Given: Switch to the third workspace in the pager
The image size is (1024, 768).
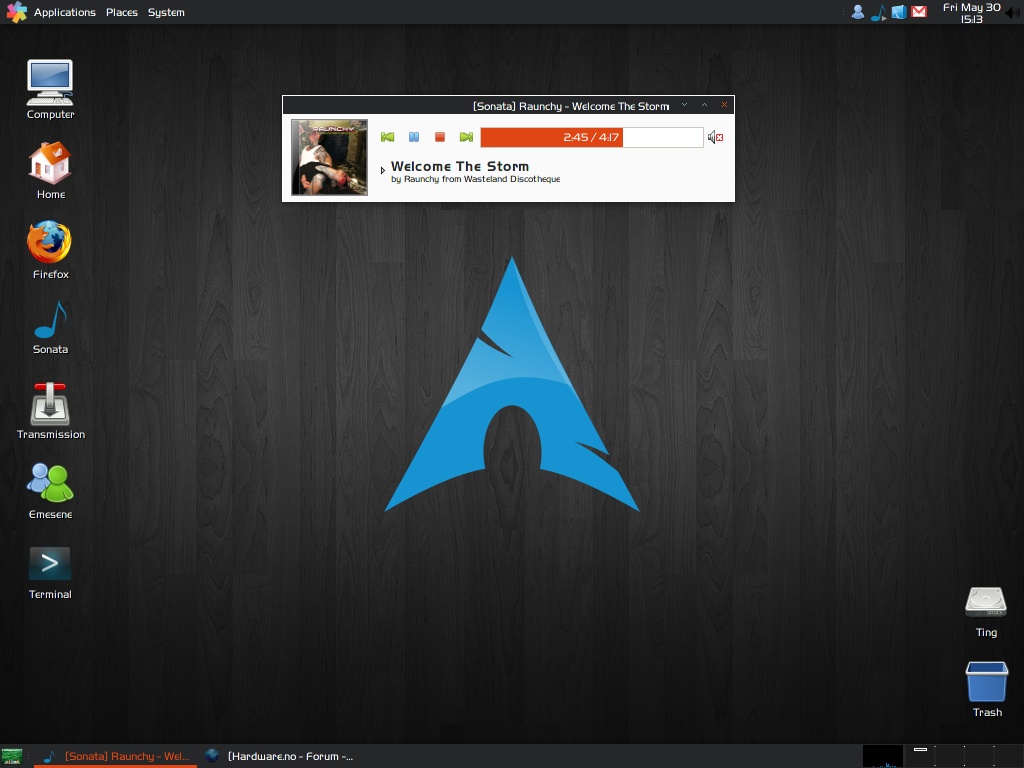Looking at the screenshot, I should 980,756.
